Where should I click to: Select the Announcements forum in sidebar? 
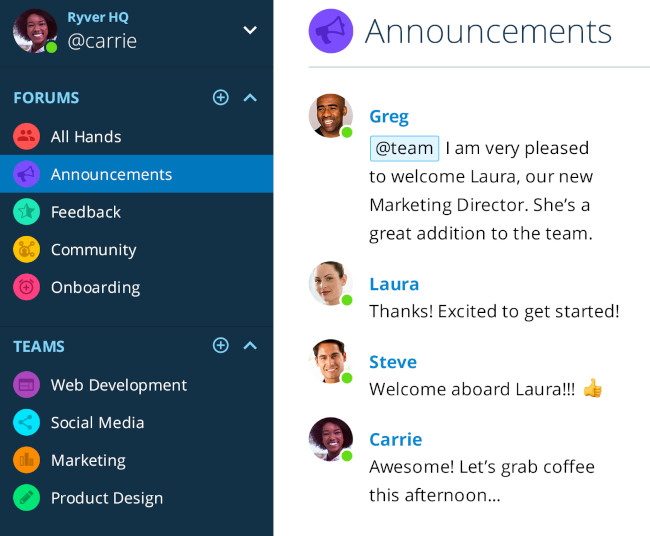(x=111, y=174)
